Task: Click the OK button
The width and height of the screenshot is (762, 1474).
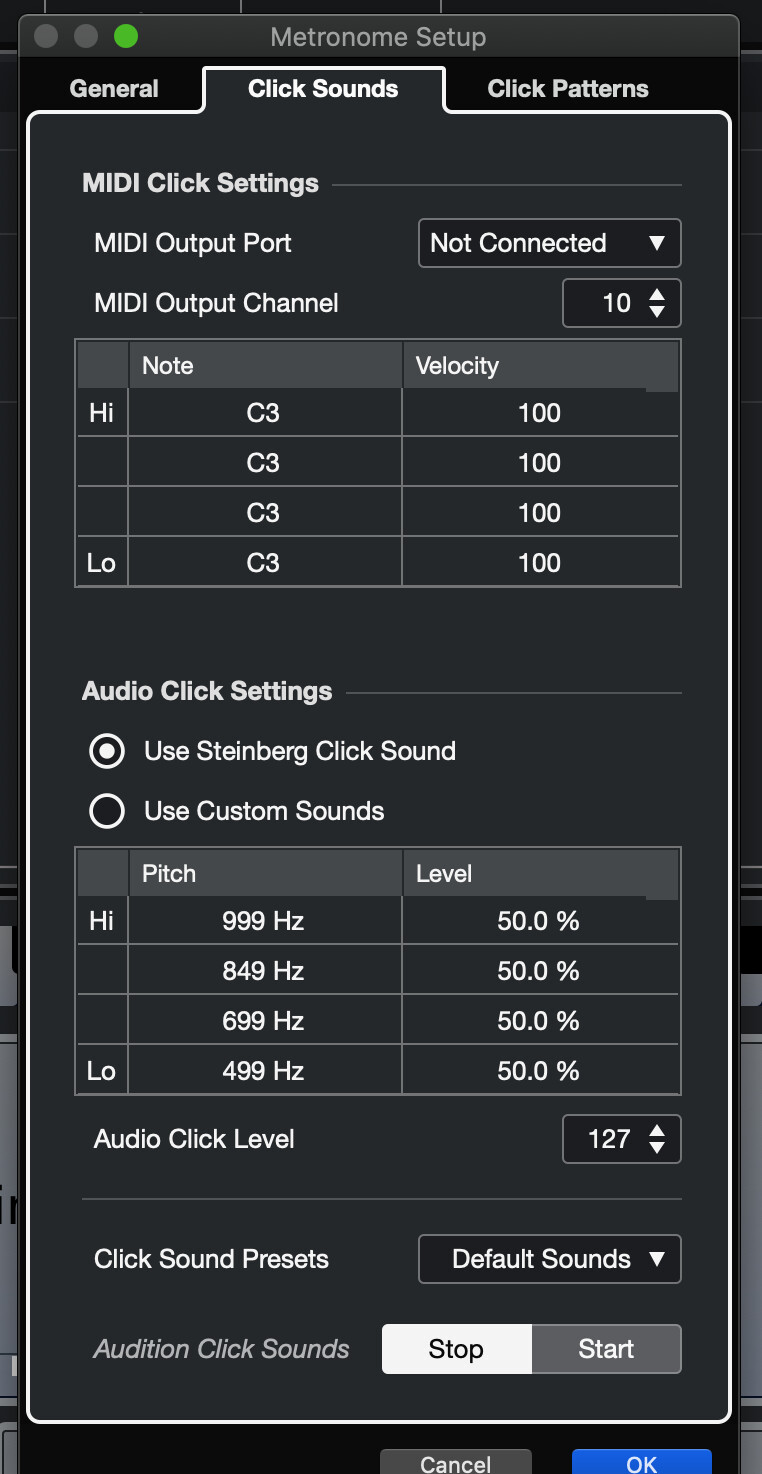Action: [x=641, y=1462]
